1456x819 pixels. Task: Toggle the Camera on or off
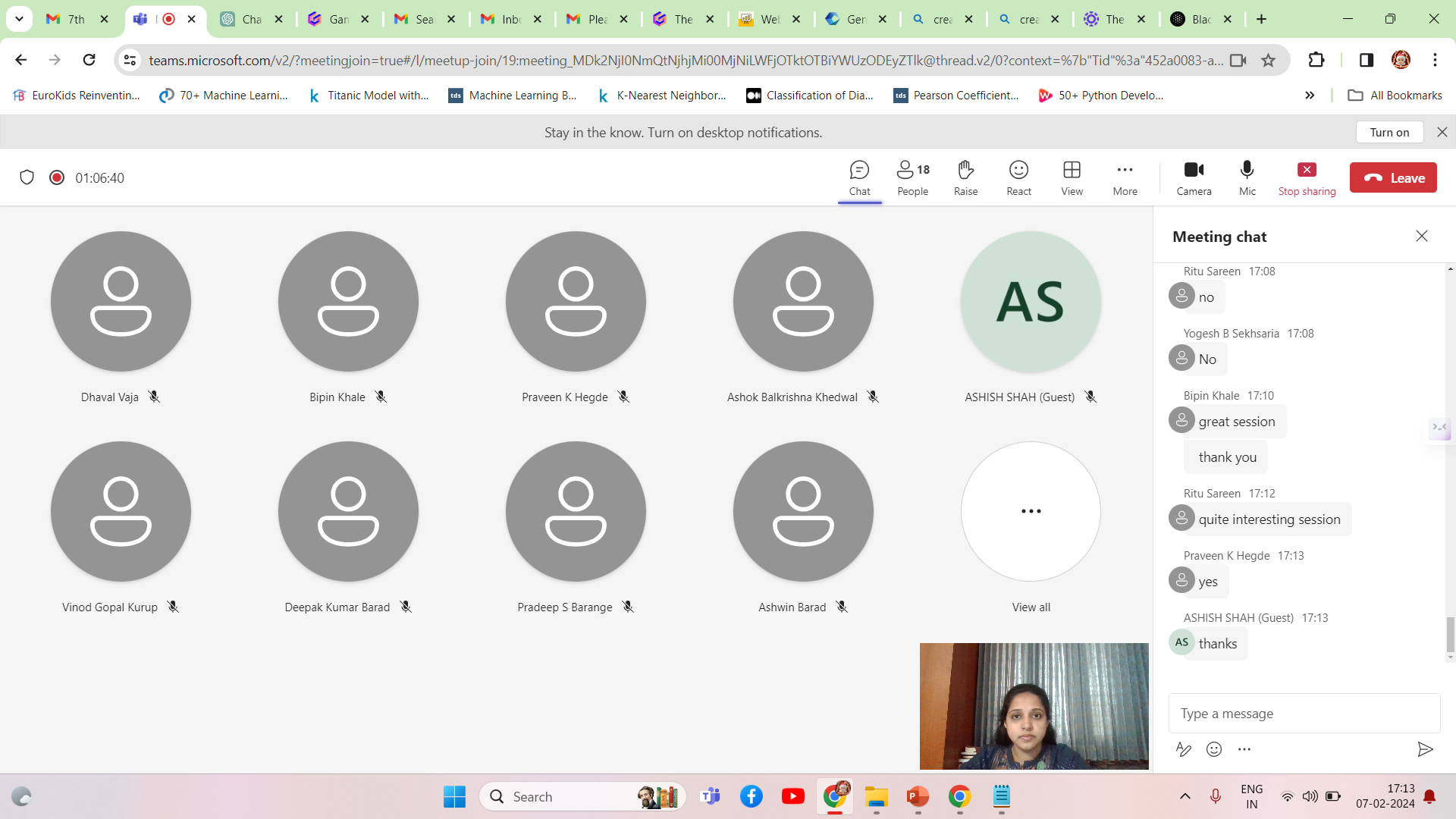pos(1194,177)
